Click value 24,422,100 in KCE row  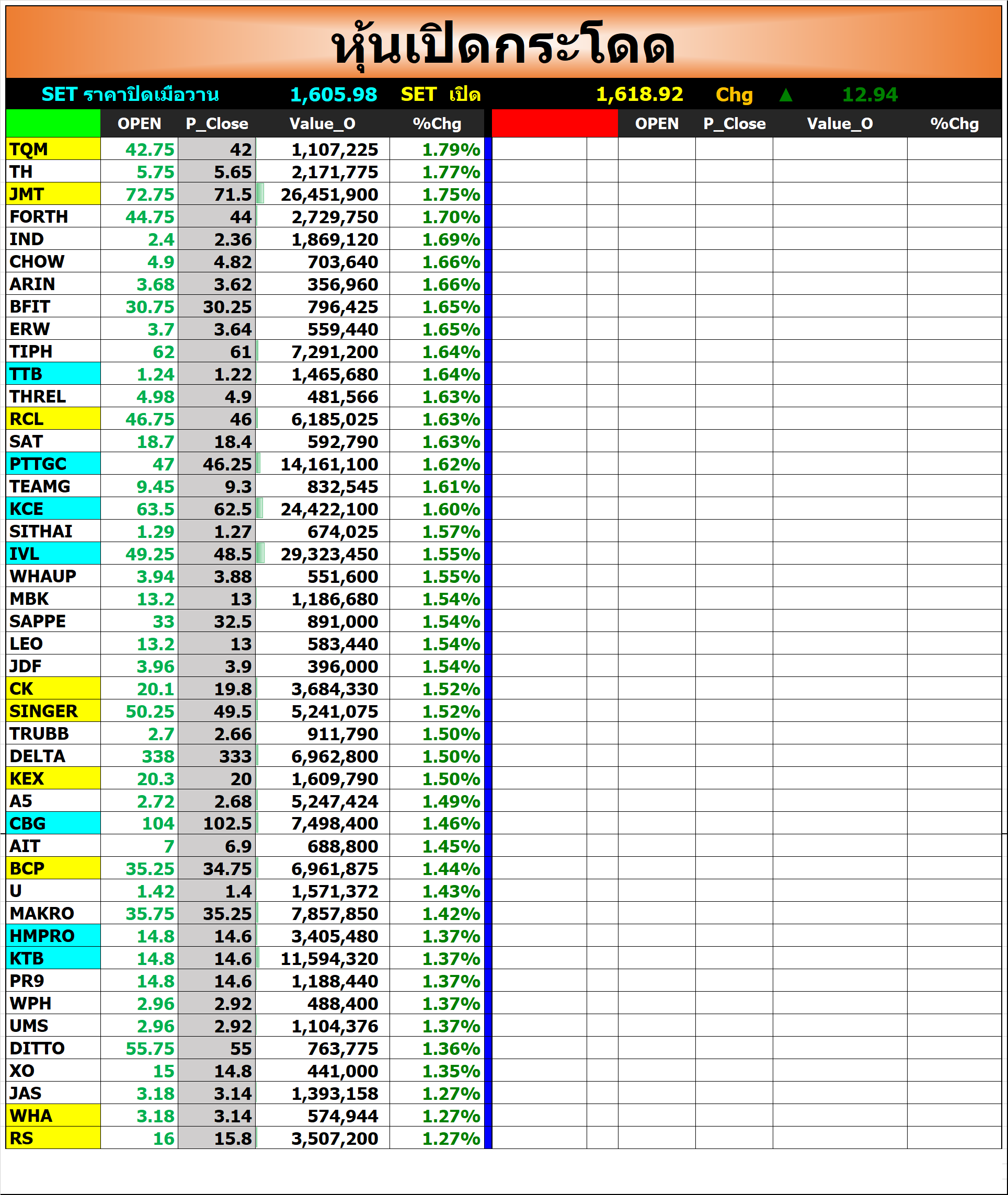pyautogui.click(x=329, y=509)
